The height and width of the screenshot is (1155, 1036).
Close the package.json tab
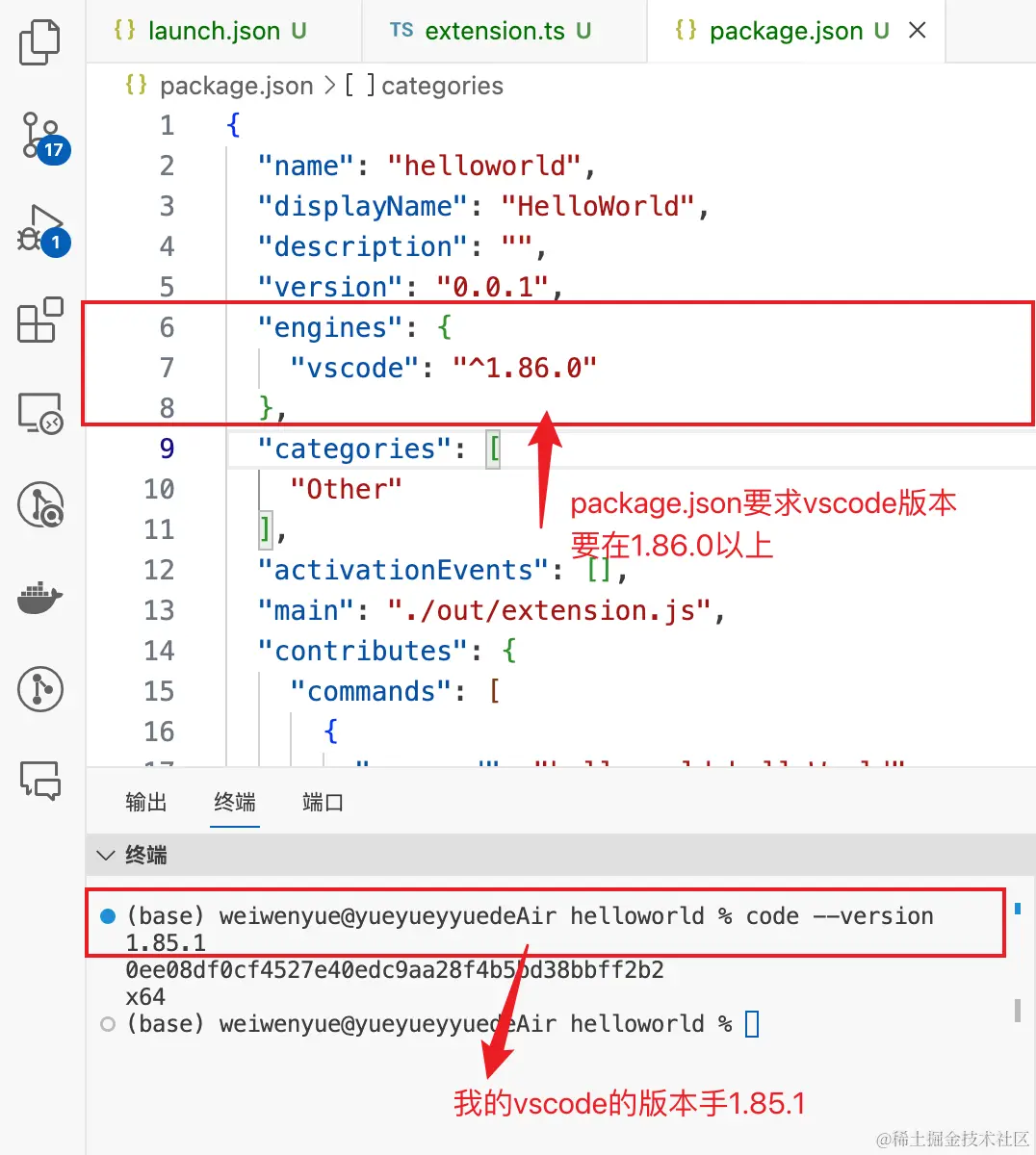(918, 30)
